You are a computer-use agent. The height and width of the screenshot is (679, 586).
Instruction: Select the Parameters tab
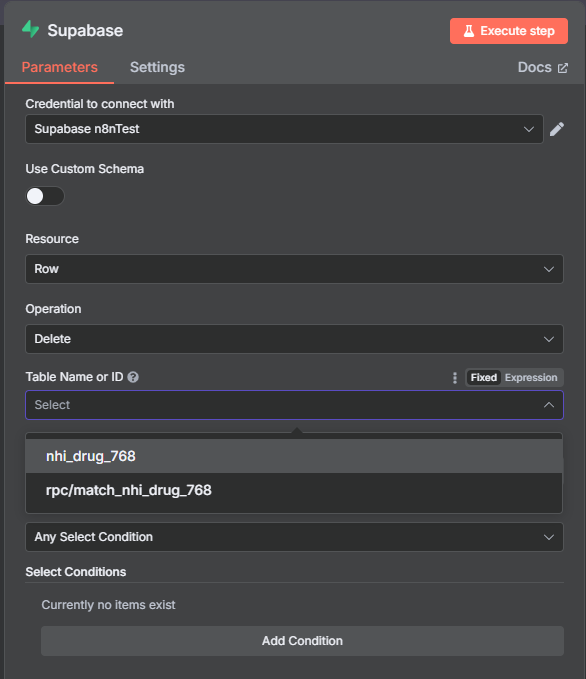(60, 67)
